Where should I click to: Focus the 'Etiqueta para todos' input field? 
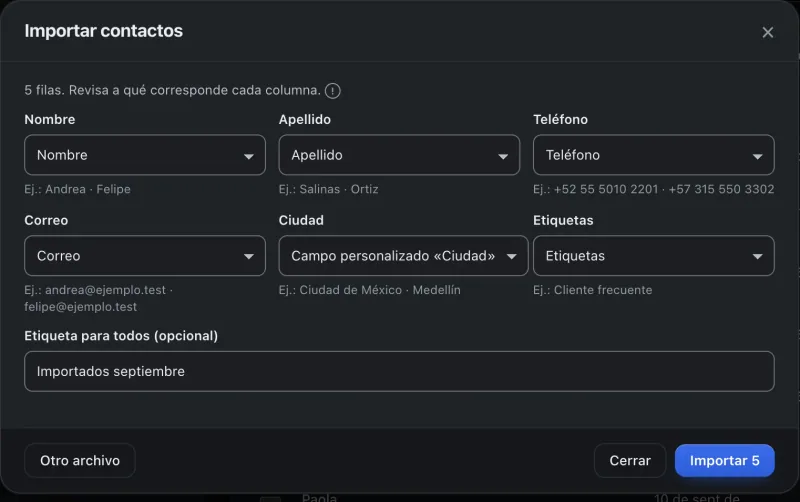pos(399,371)
